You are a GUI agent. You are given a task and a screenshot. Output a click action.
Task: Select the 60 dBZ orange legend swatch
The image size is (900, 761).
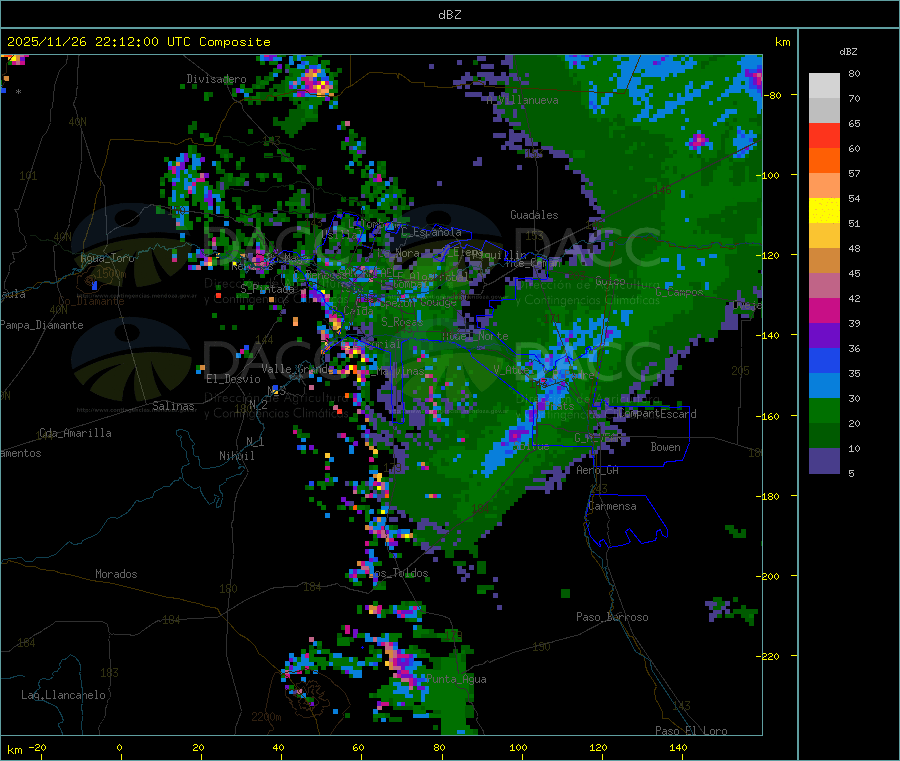click(x=824, y=161)
